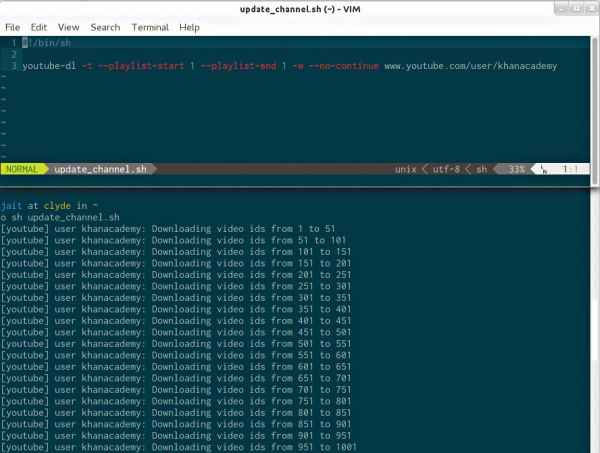Click the youtube-dl command on line 3
The image size is (600, 453).
[x=49, y=66]
